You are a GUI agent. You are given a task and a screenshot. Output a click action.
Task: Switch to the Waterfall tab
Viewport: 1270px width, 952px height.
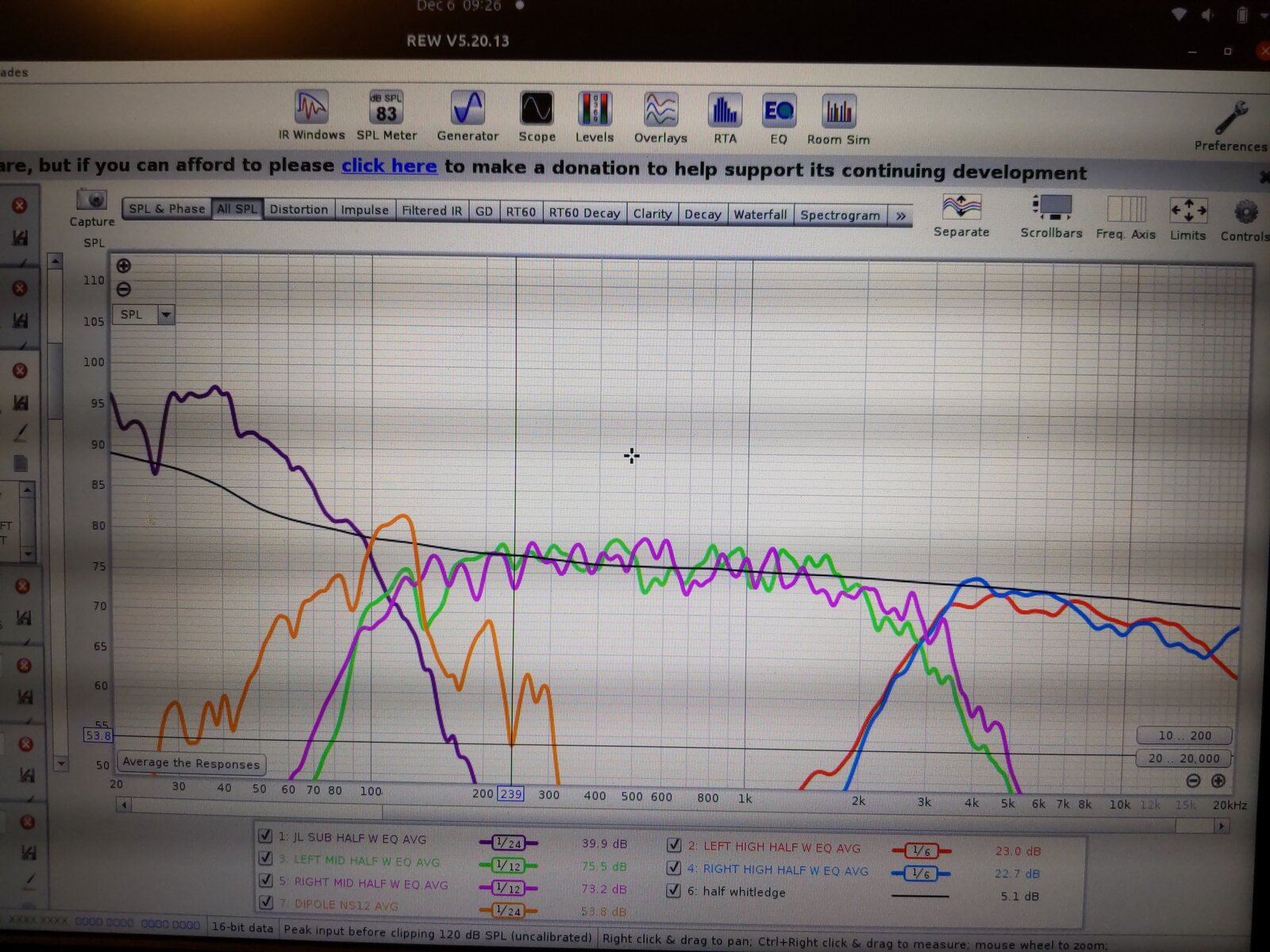pos(760,214)
